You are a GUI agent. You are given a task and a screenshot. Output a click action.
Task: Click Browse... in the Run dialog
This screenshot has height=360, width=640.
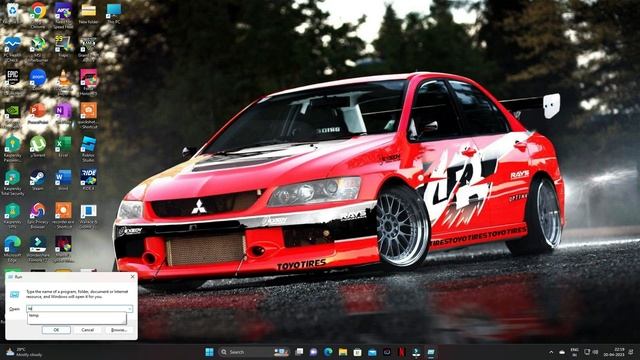119,329
